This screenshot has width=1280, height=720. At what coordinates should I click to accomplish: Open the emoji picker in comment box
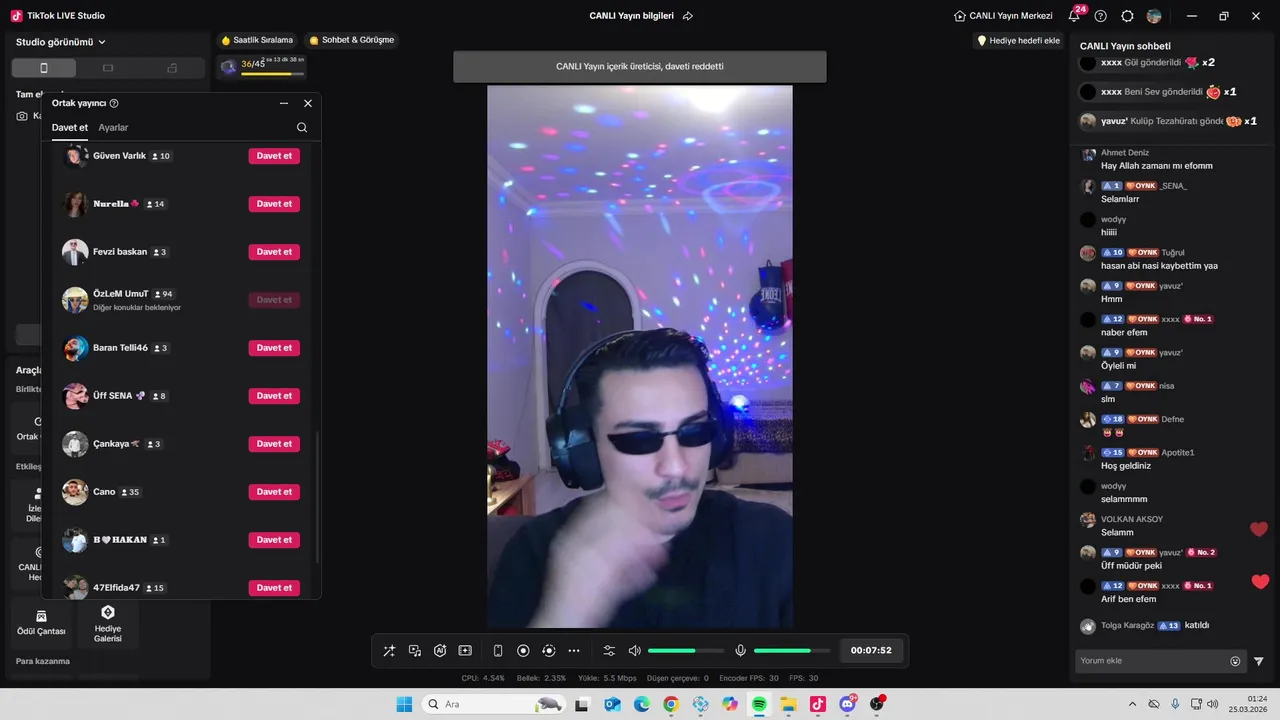tap(1235, 661)
